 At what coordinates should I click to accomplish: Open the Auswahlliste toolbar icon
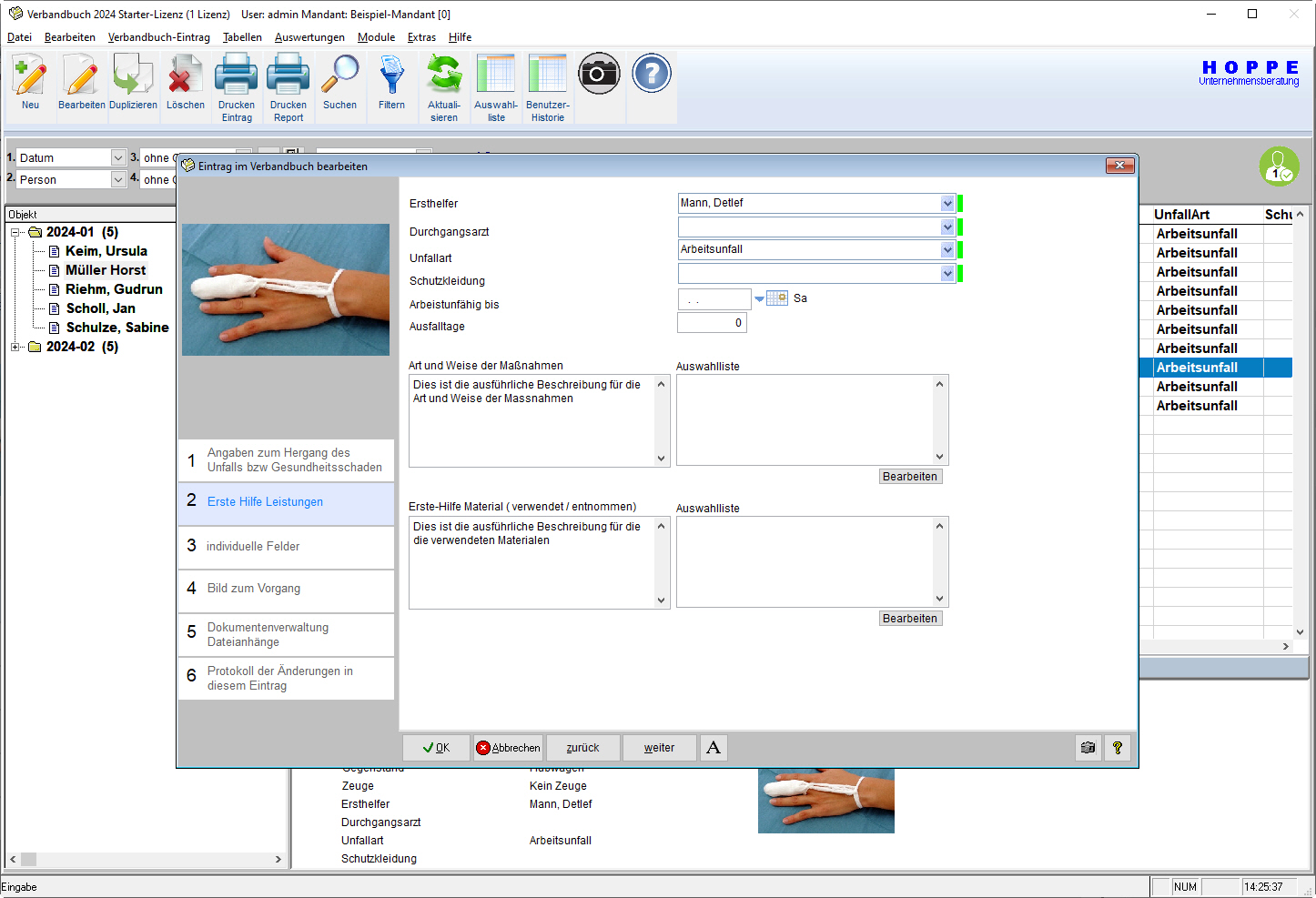pyautogui.click(x=496, y=75)
